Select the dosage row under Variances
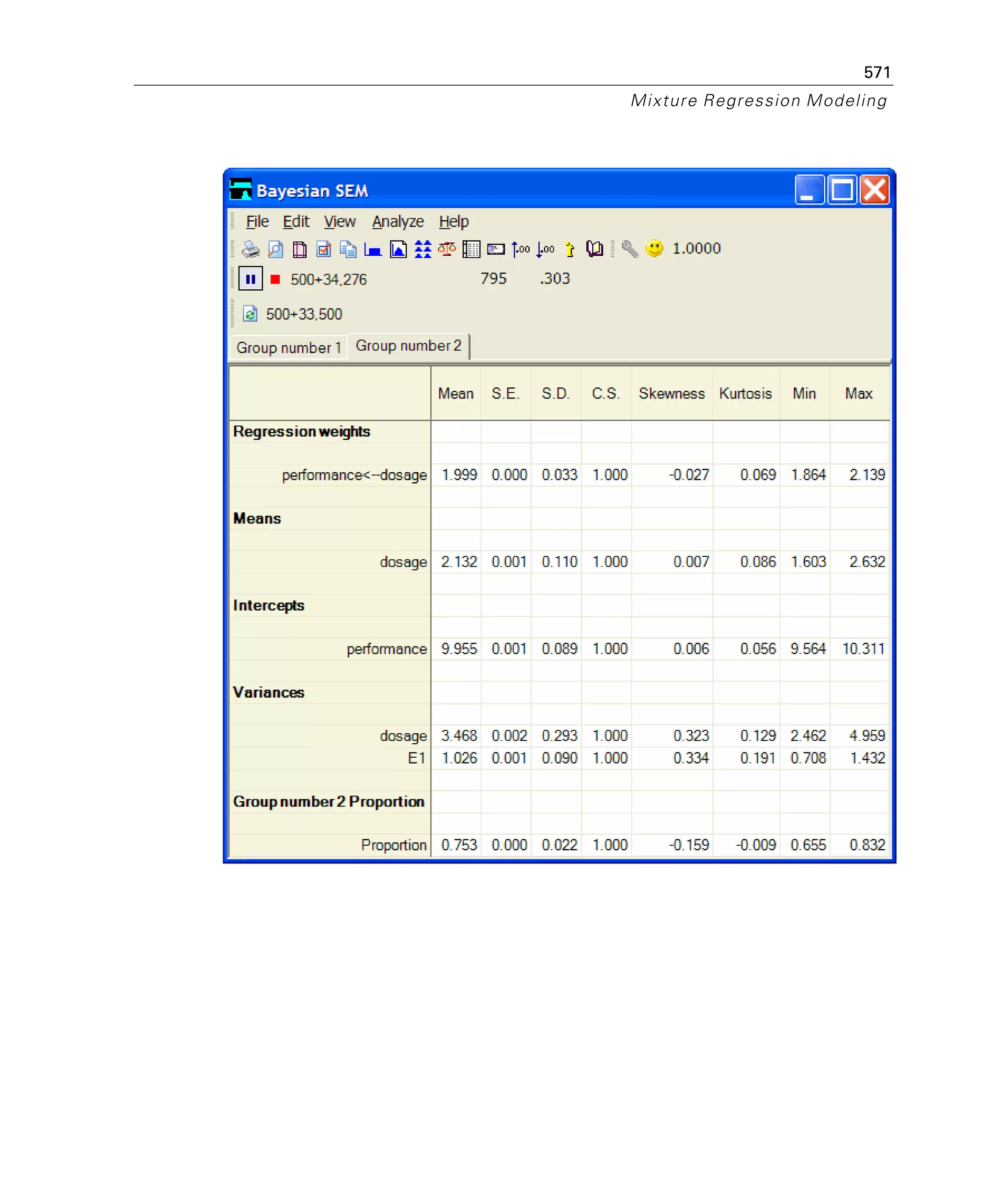 coord(403,736)
